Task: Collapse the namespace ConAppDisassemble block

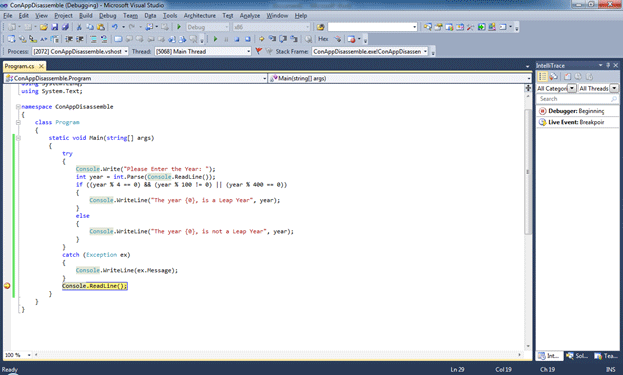Action: (x=18, y=106)
